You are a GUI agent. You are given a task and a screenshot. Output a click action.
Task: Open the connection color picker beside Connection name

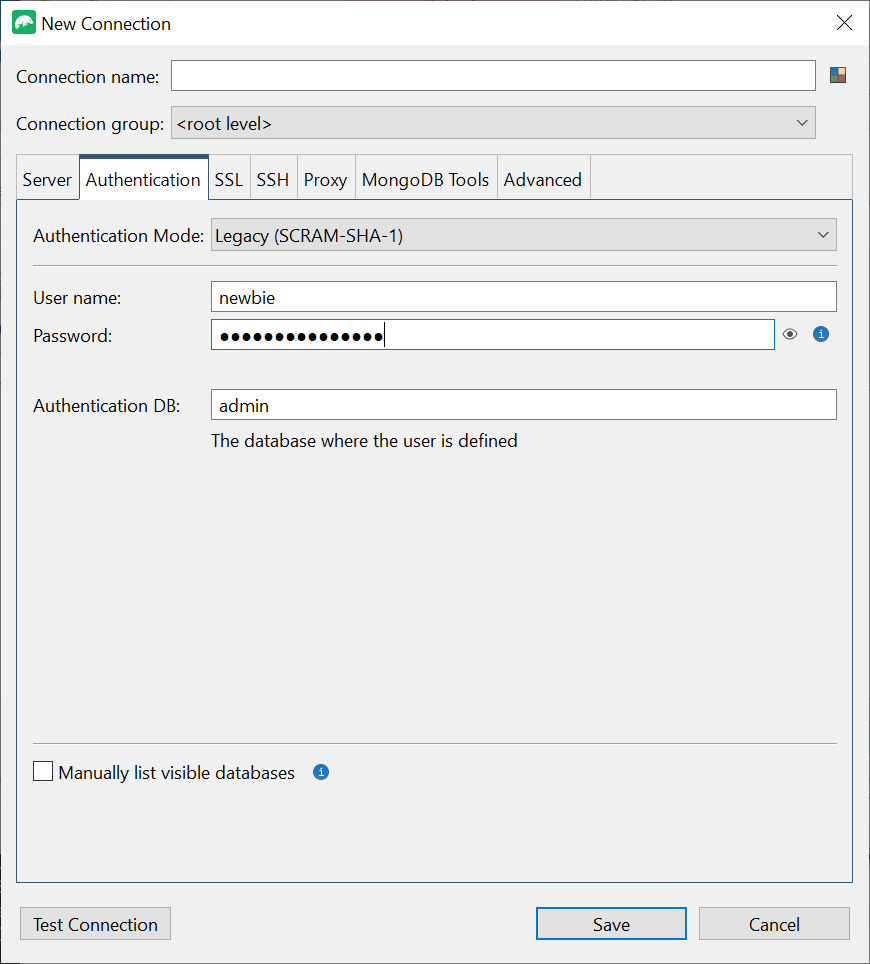(837, 74)
